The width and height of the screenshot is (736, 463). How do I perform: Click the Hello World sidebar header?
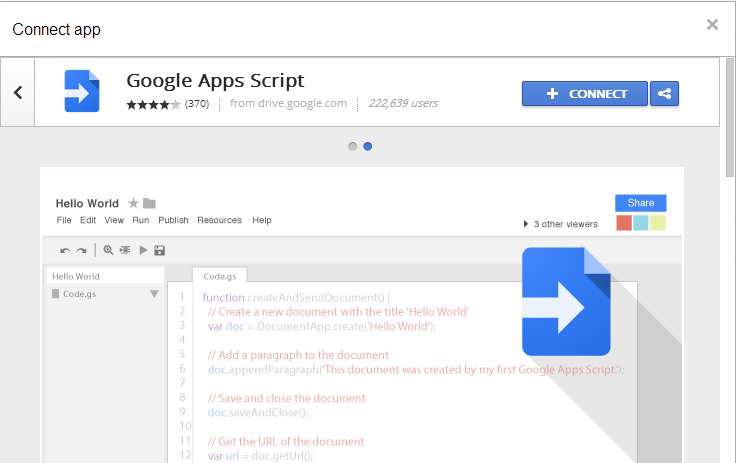[106, 276]
